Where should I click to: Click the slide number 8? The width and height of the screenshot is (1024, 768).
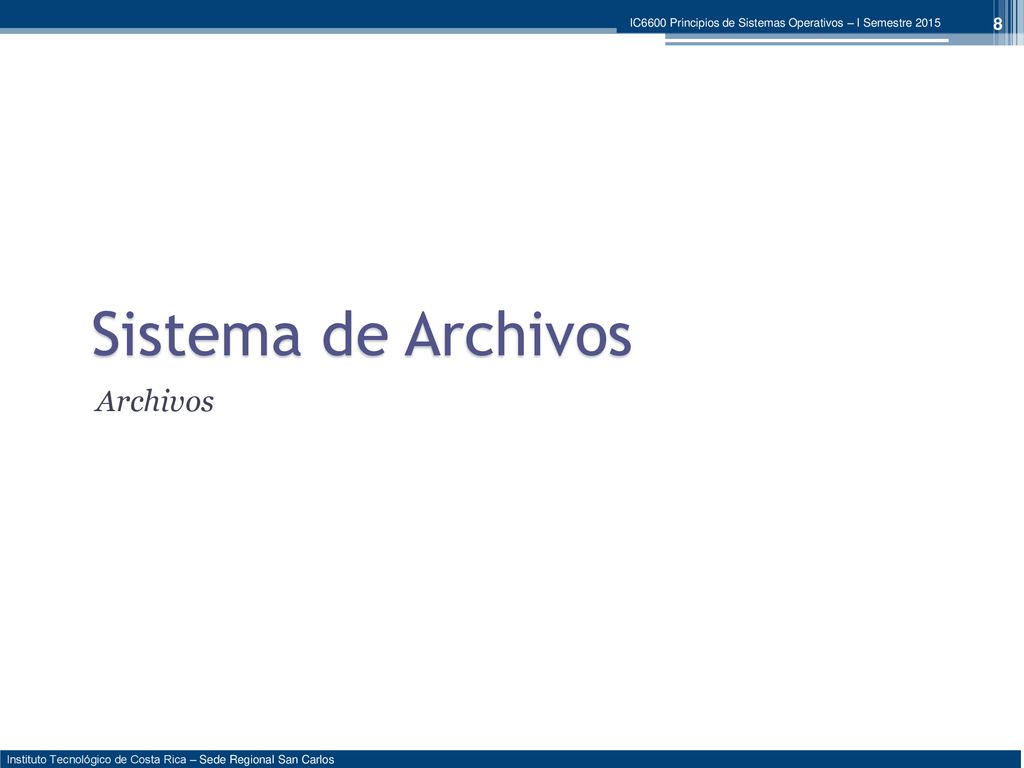pyautogui.click(x=997, y=24)
